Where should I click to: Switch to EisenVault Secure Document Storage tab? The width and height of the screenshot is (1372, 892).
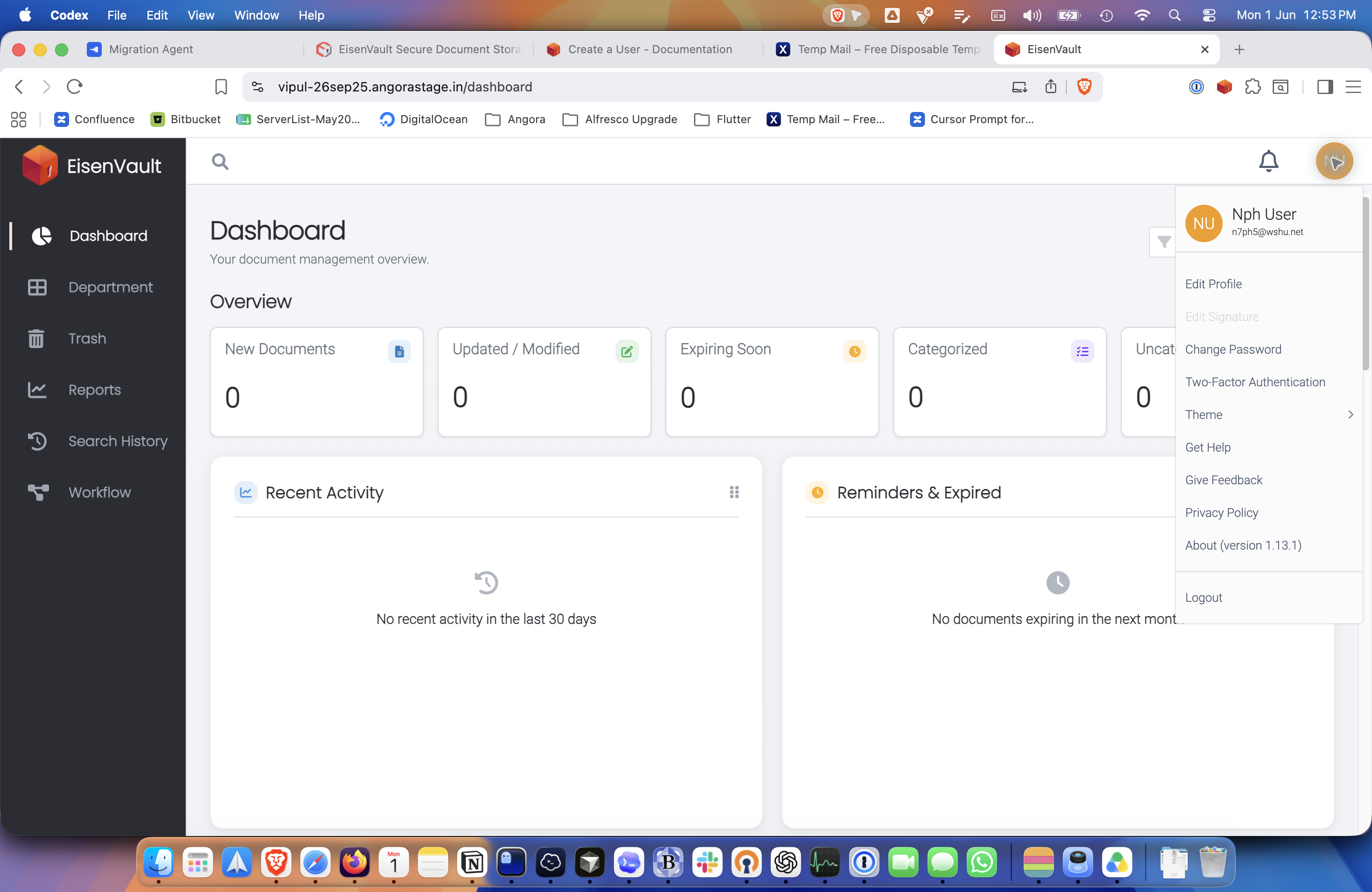(x=419, y=49)
